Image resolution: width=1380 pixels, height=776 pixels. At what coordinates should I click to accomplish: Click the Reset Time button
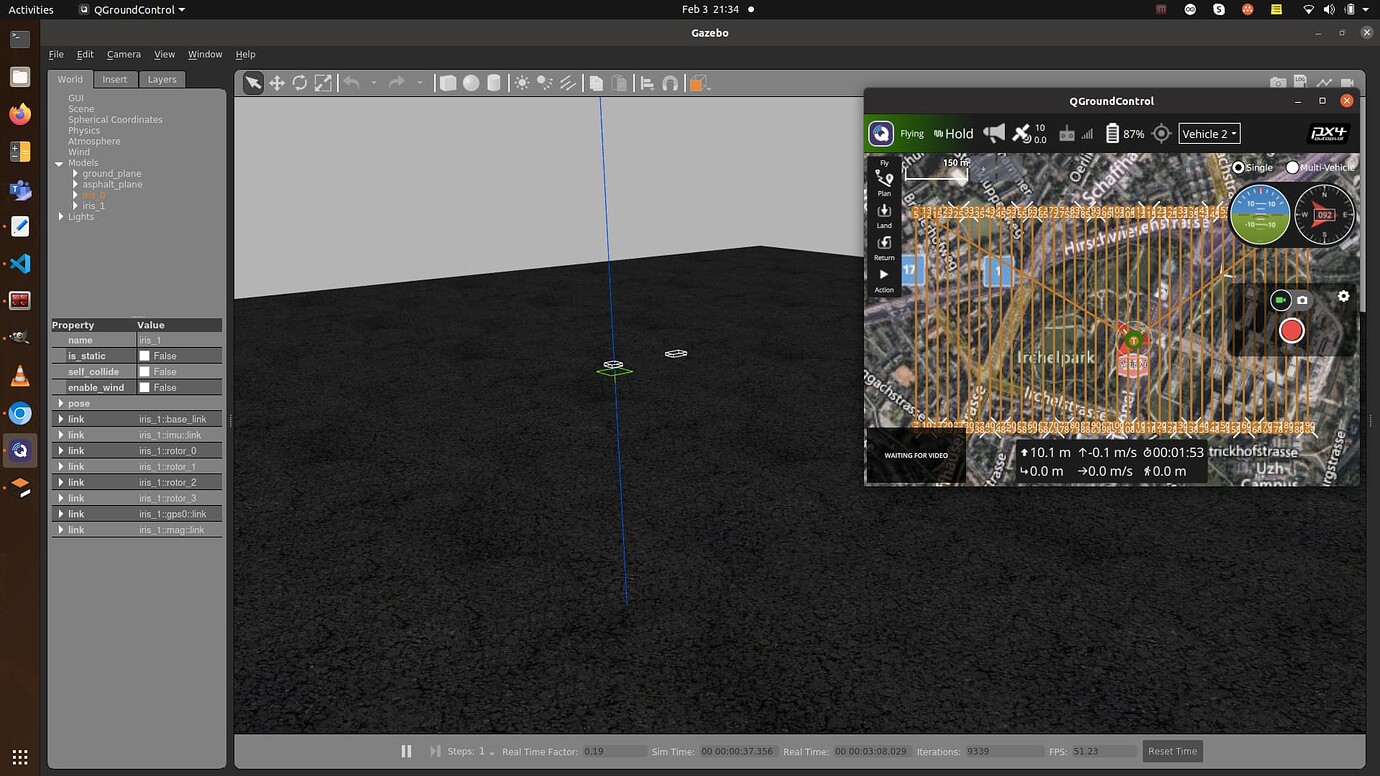pos(1172,751)
